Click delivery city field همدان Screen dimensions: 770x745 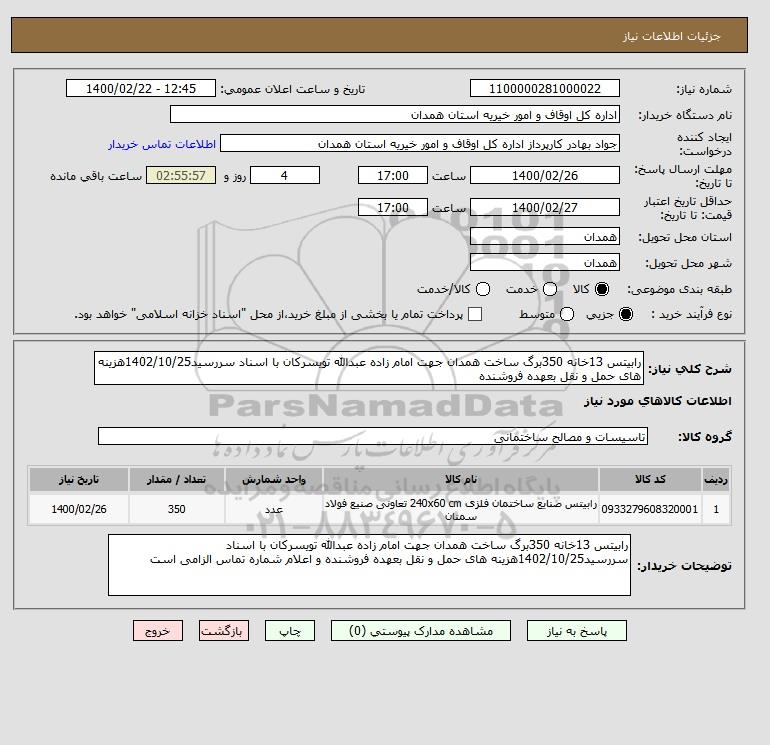click(x=545, y=262)
